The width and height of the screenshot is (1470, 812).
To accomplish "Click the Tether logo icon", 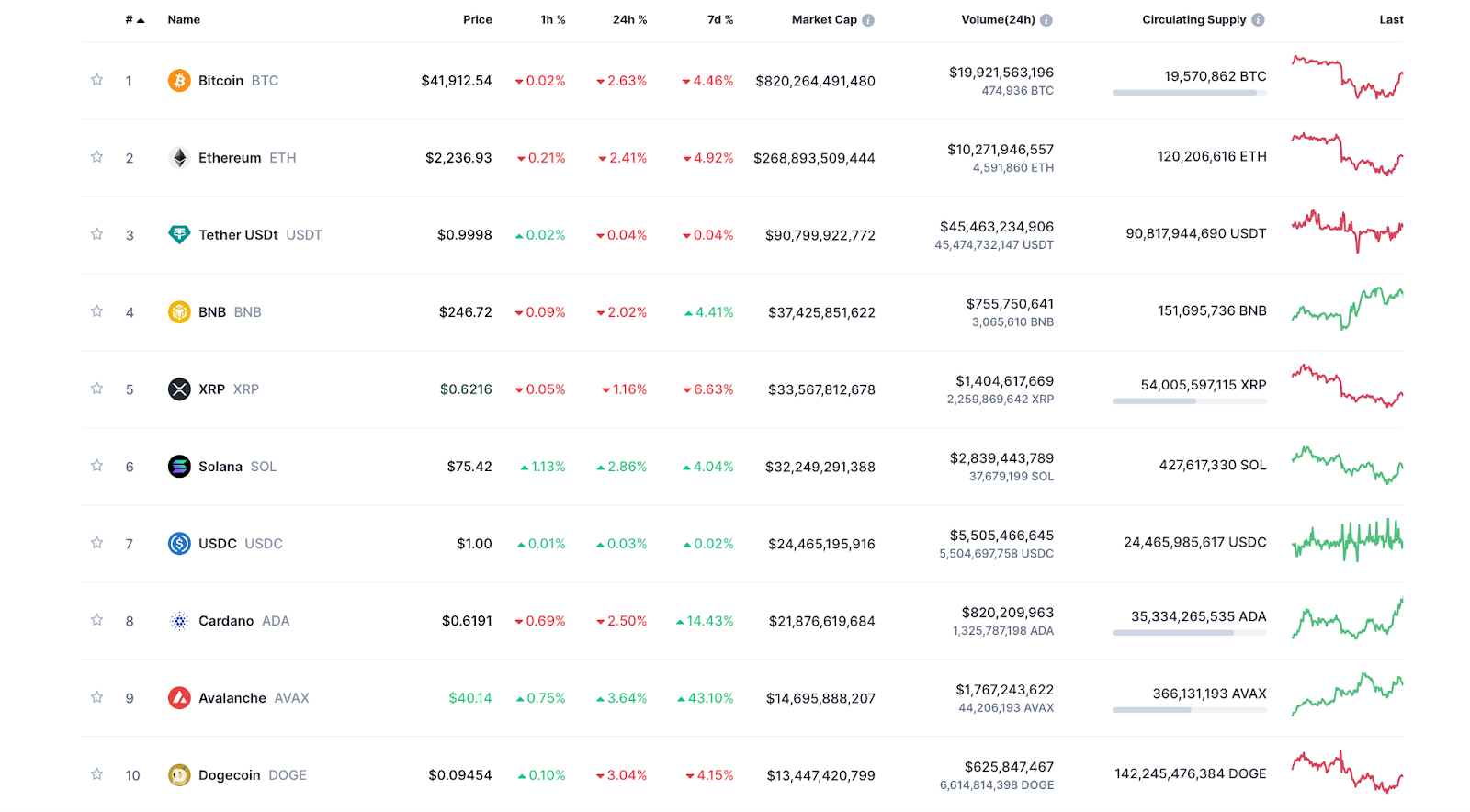I will pos(179,235).
